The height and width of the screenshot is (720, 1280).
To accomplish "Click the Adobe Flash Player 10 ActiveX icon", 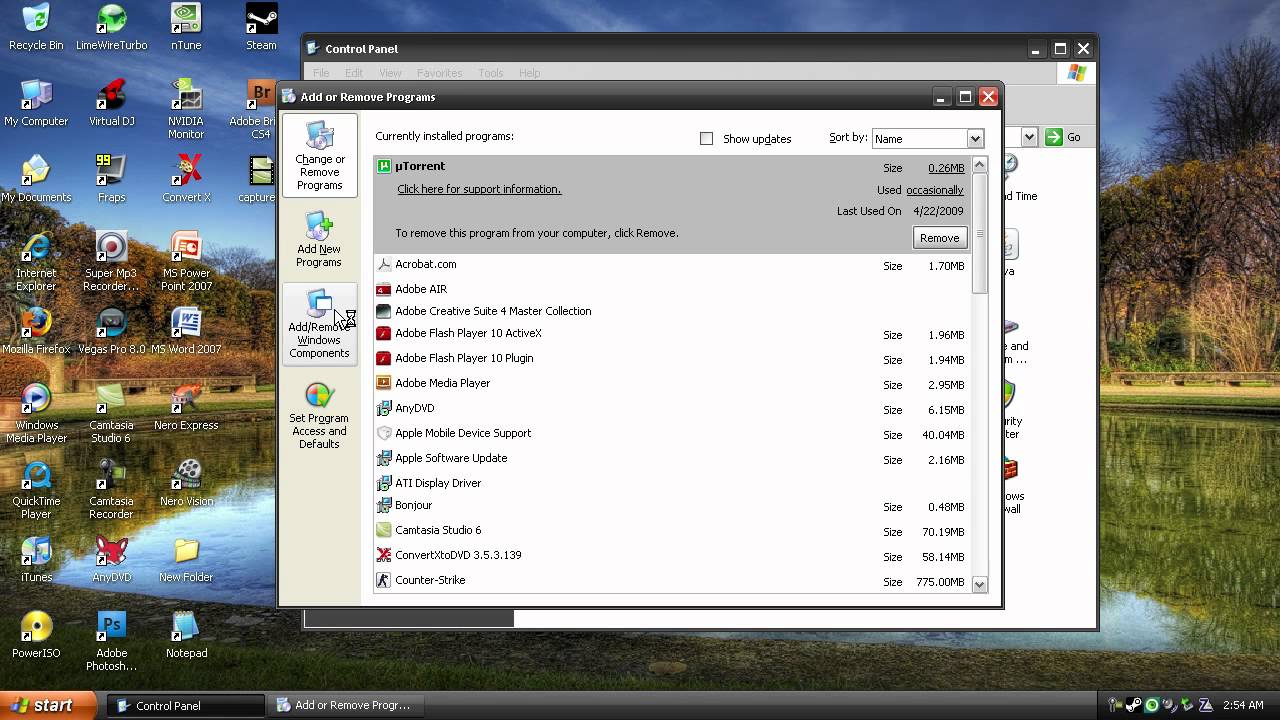I will pyautogui.click(x=383, y=334).
